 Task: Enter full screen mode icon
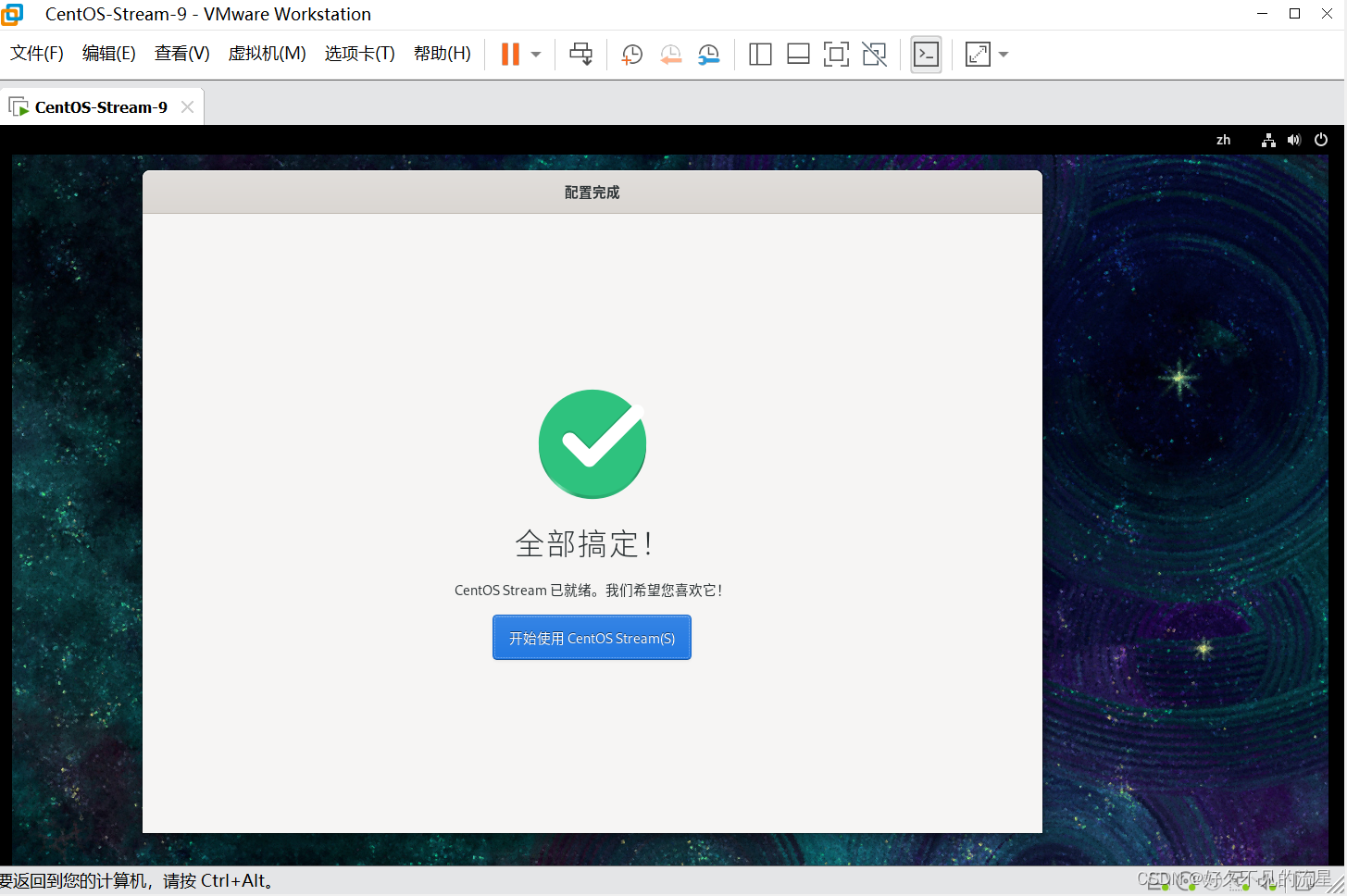tap(836, 55)
